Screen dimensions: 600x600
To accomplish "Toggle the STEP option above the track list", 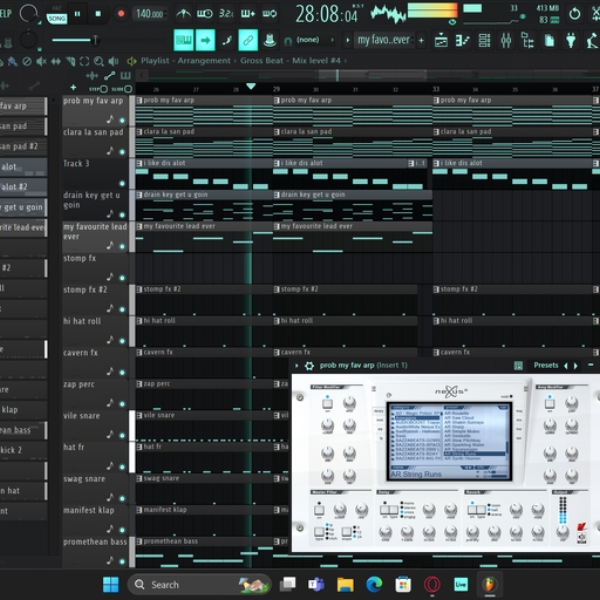I will (x=99, y=89).
